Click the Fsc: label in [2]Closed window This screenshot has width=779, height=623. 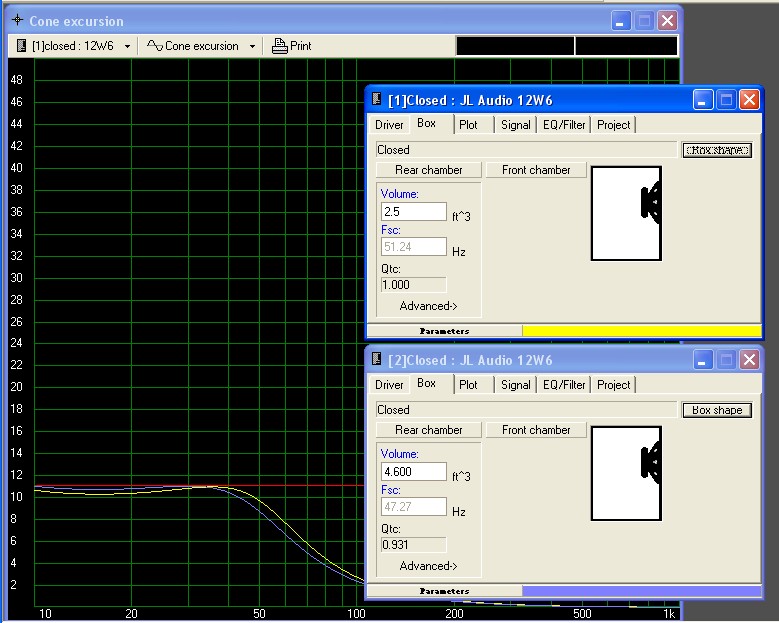pos(390,490)
